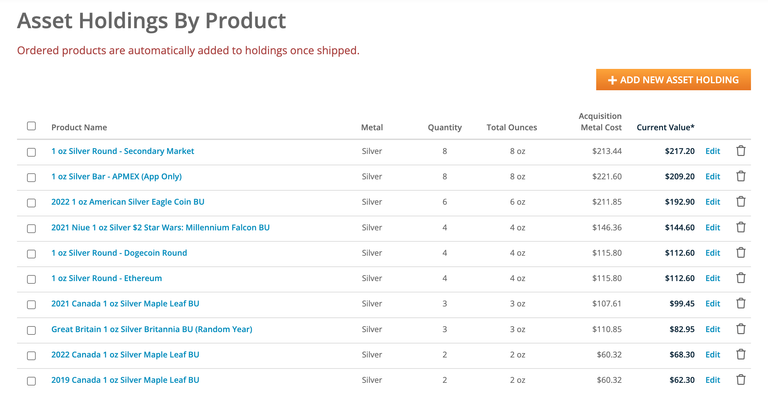Delete the 1 oz Silver Round Secondary Market holding
Image resolution: width=768 pixels, height=396 pixels.
(x=741, y=151)
